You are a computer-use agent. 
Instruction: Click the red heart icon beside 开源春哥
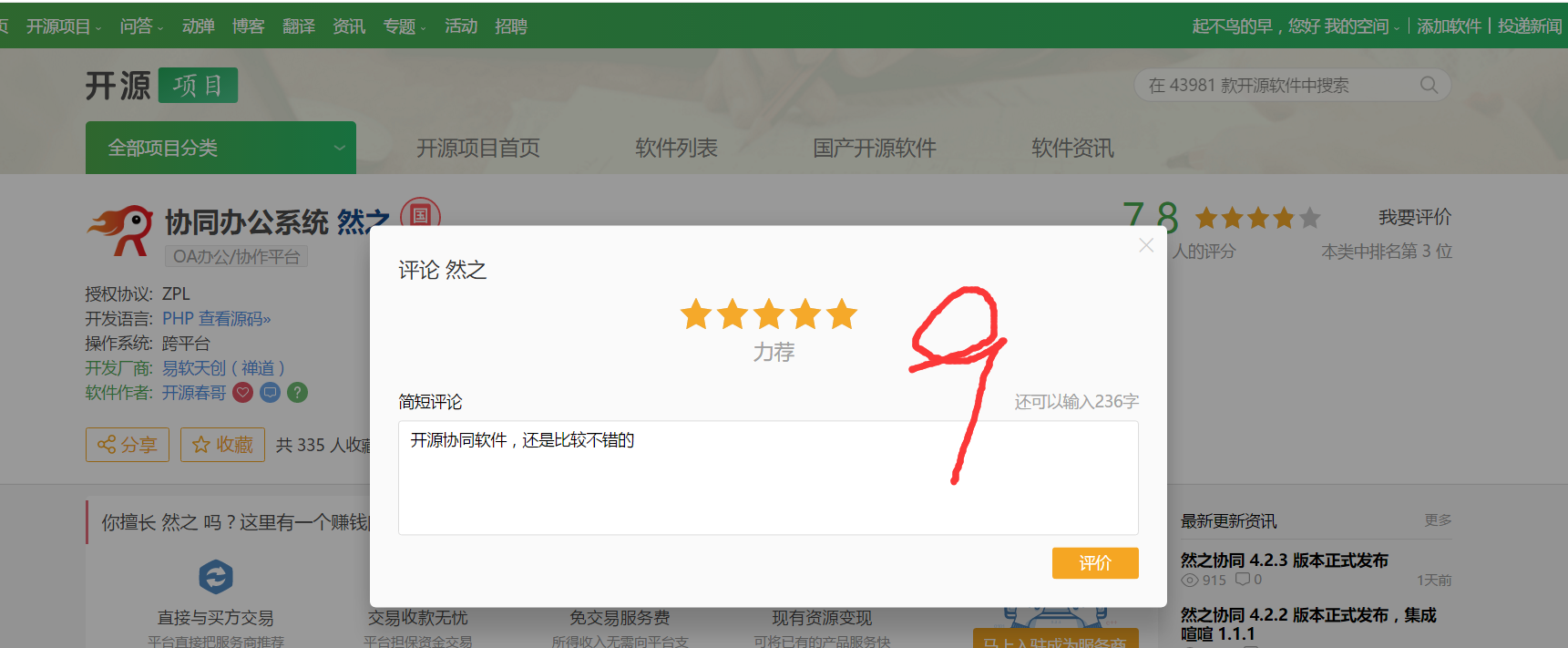point(242,393)
